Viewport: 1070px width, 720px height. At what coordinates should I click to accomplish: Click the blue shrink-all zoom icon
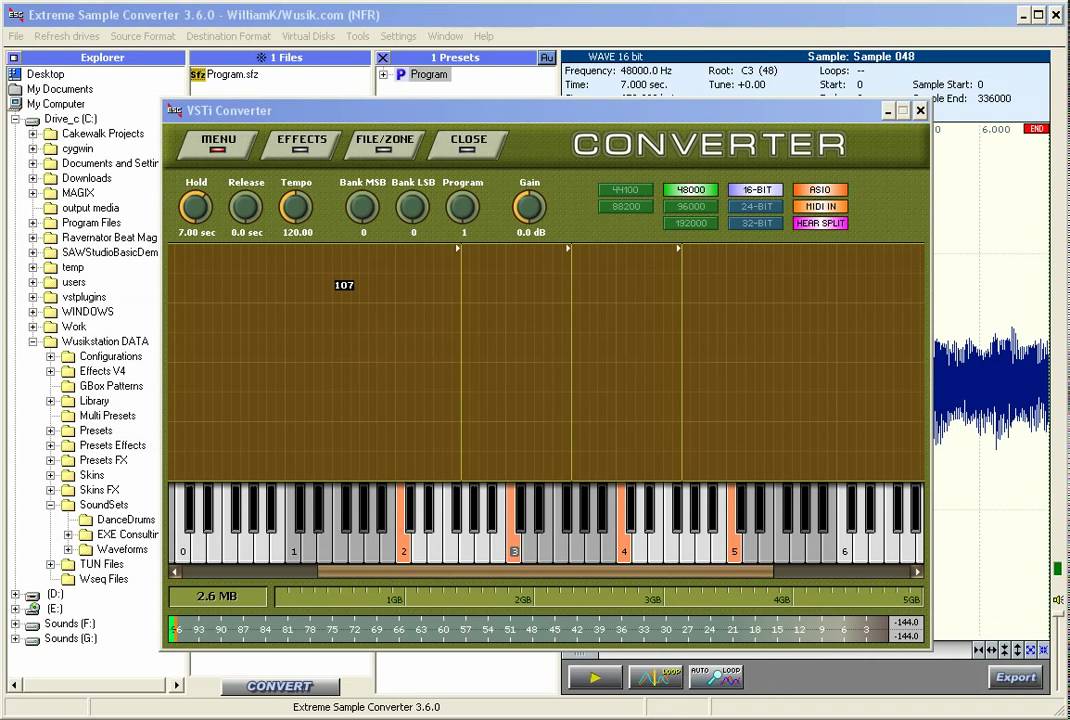1043,650
